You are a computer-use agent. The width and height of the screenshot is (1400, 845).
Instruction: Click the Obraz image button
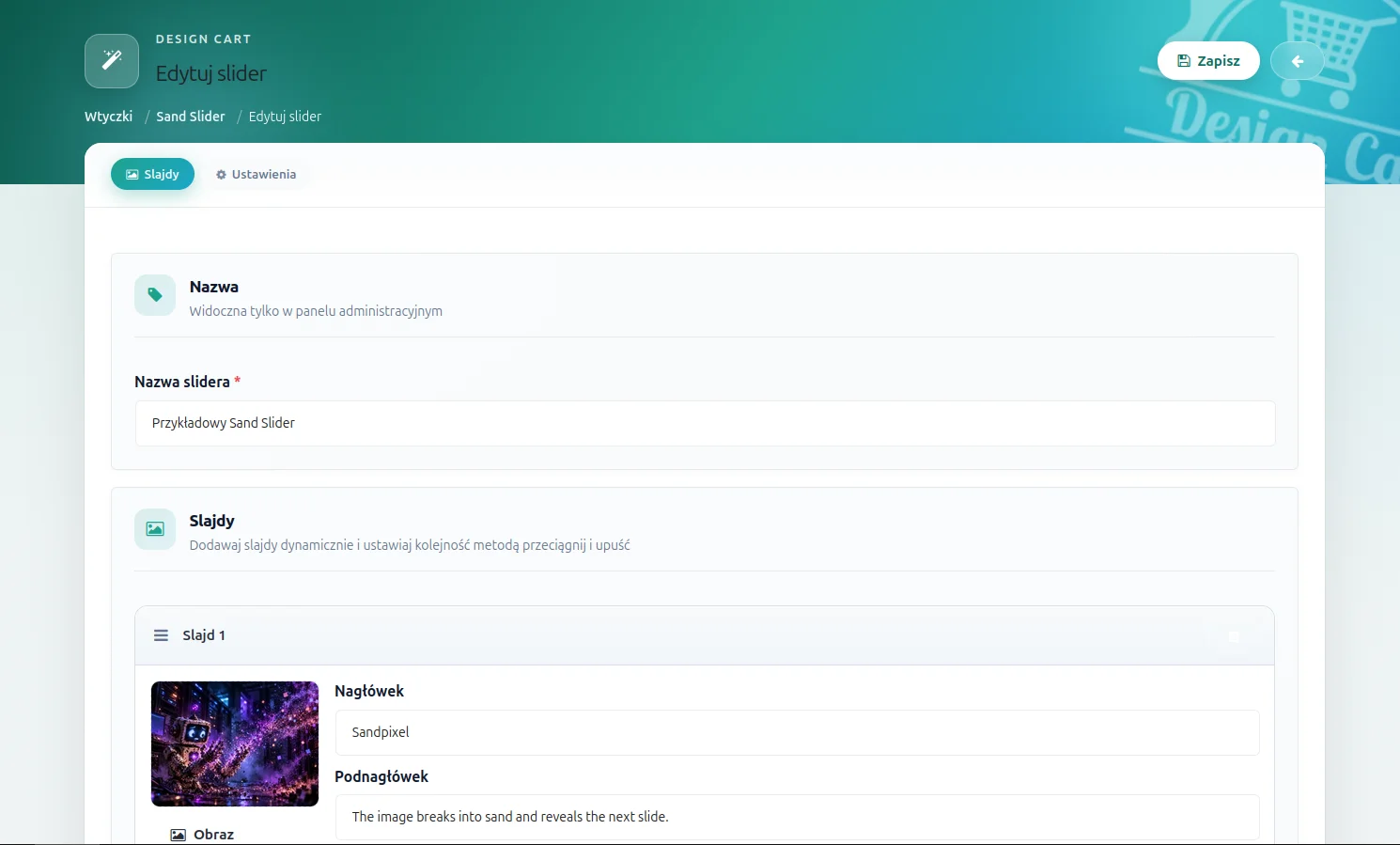point(202,835)
